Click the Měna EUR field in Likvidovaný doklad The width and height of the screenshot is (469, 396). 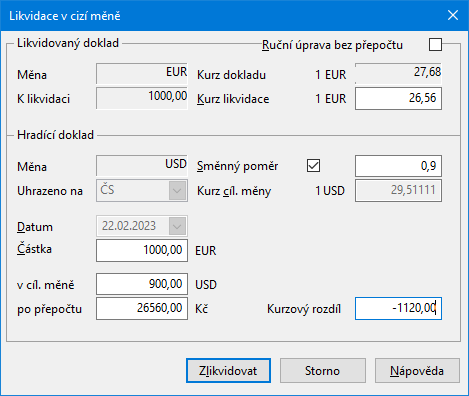point(142,73)
